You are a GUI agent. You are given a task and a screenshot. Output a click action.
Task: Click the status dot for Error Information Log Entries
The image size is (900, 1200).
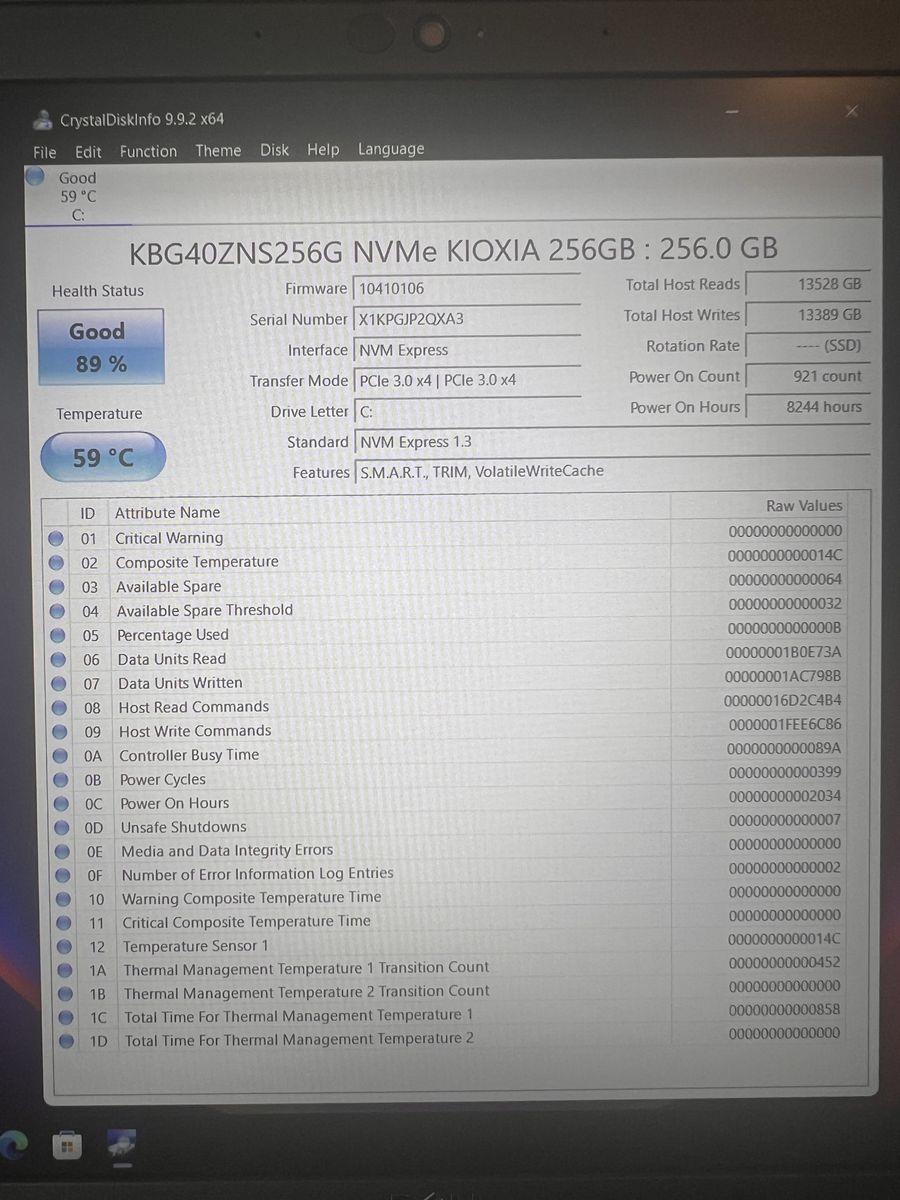click(x=63, y=875)
